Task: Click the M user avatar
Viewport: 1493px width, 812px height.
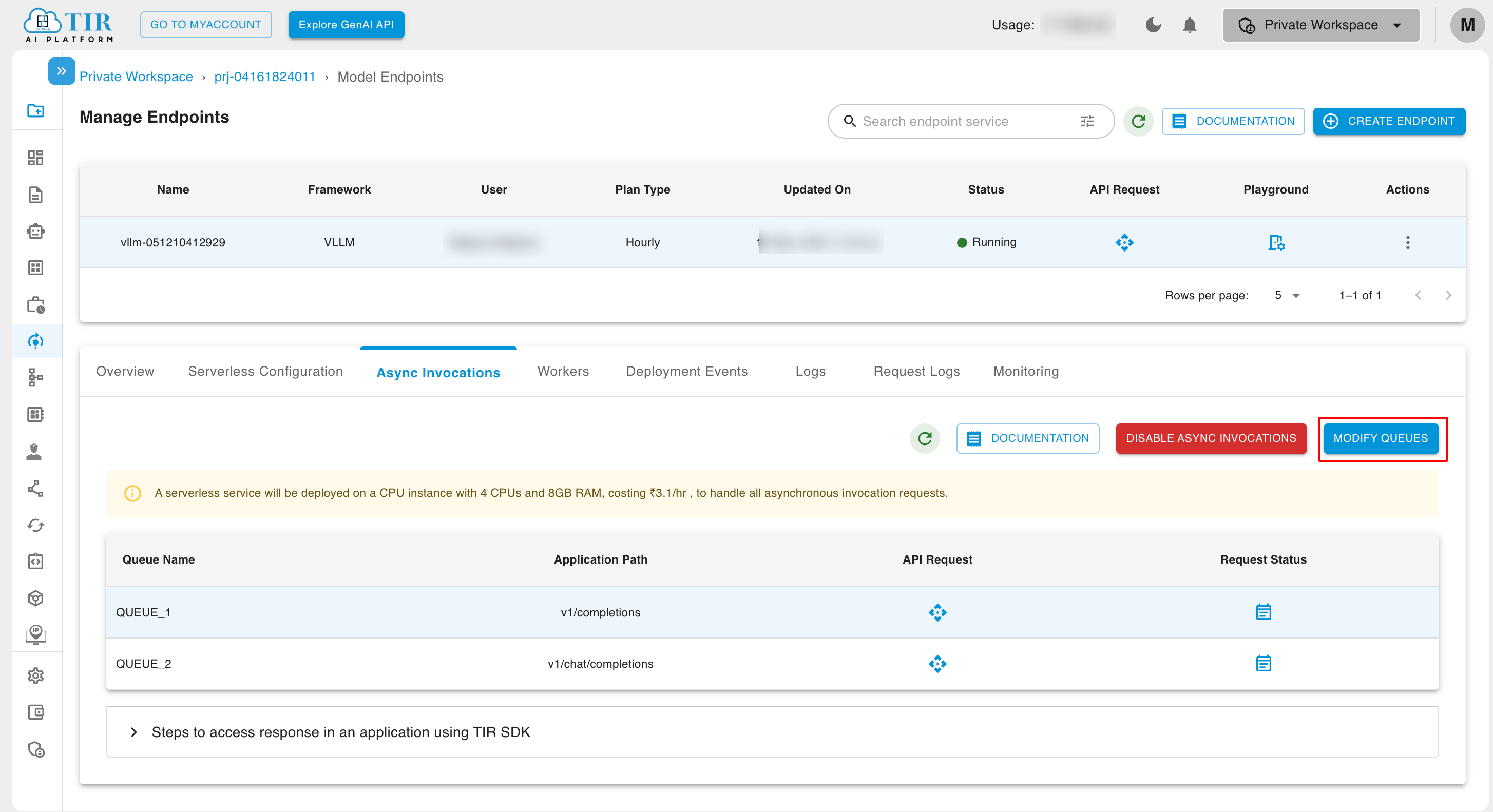Action: [x=1467, y=25]
